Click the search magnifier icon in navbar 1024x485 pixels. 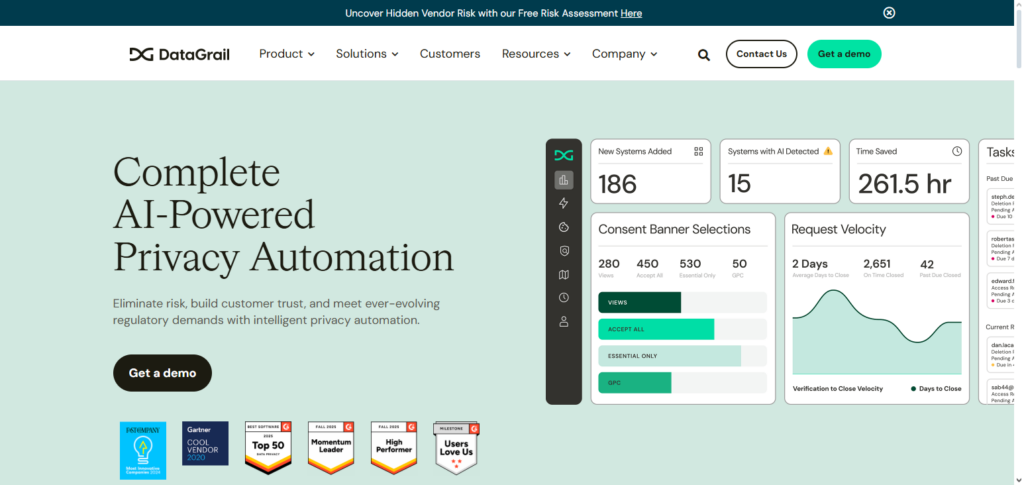pos(704,55)
